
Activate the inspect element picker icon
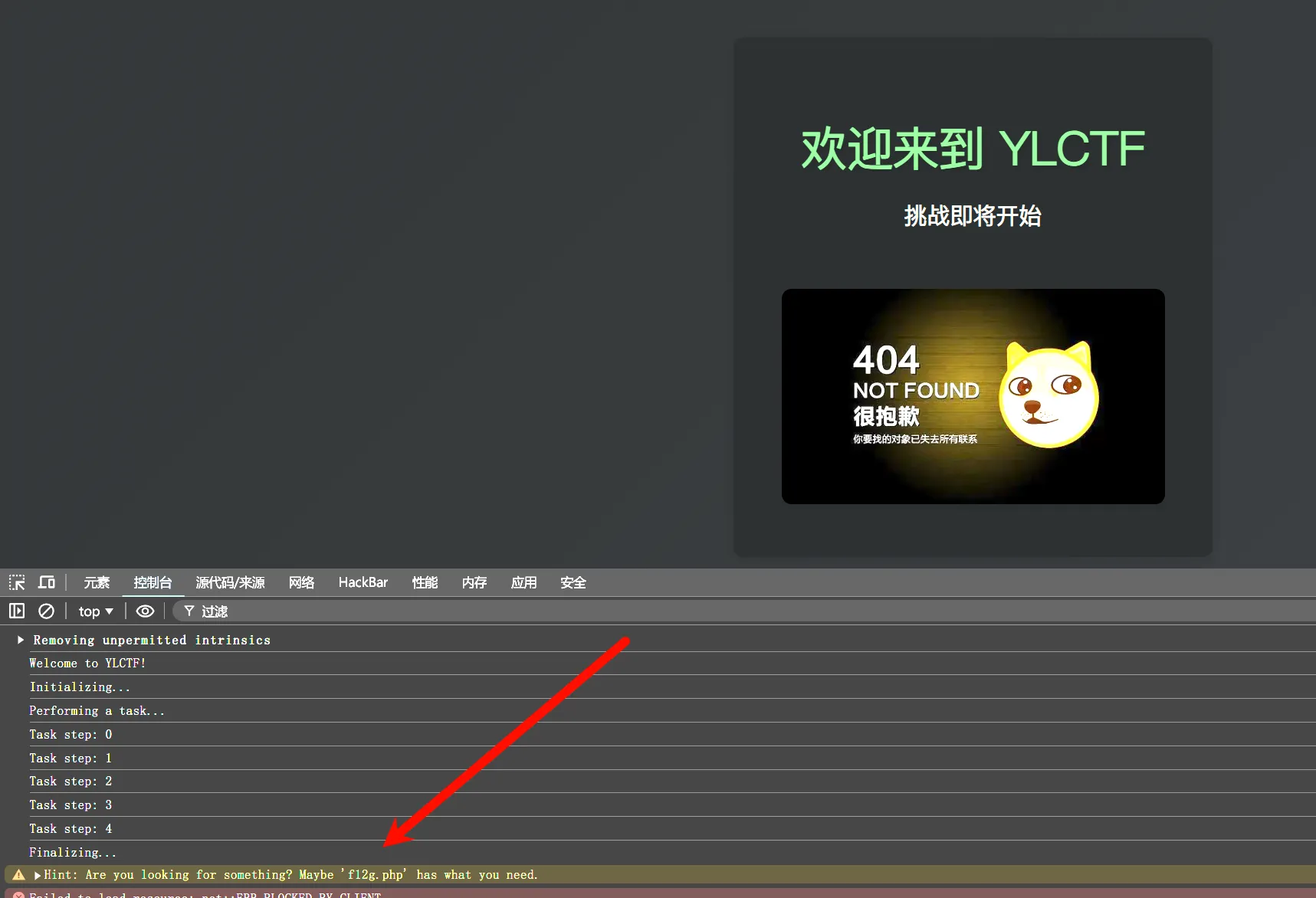(17, 582)
